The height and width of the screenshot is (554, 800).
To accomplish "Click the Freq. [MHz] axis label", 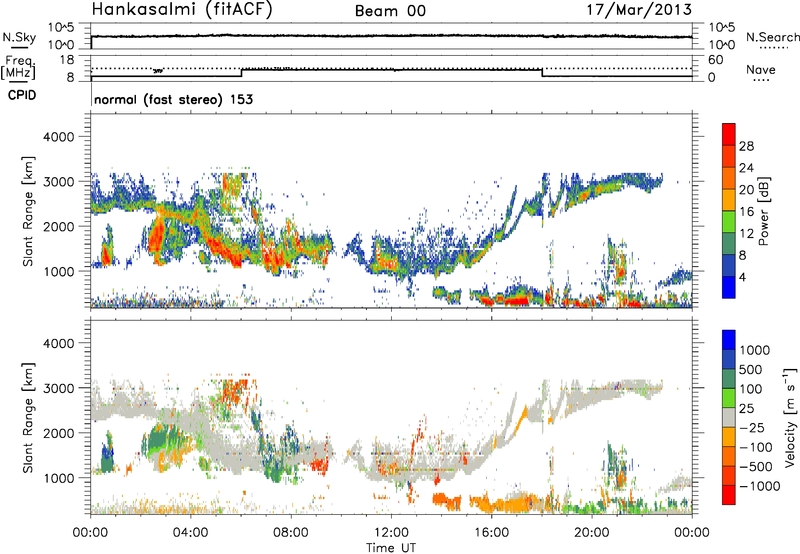I will 18,67.
